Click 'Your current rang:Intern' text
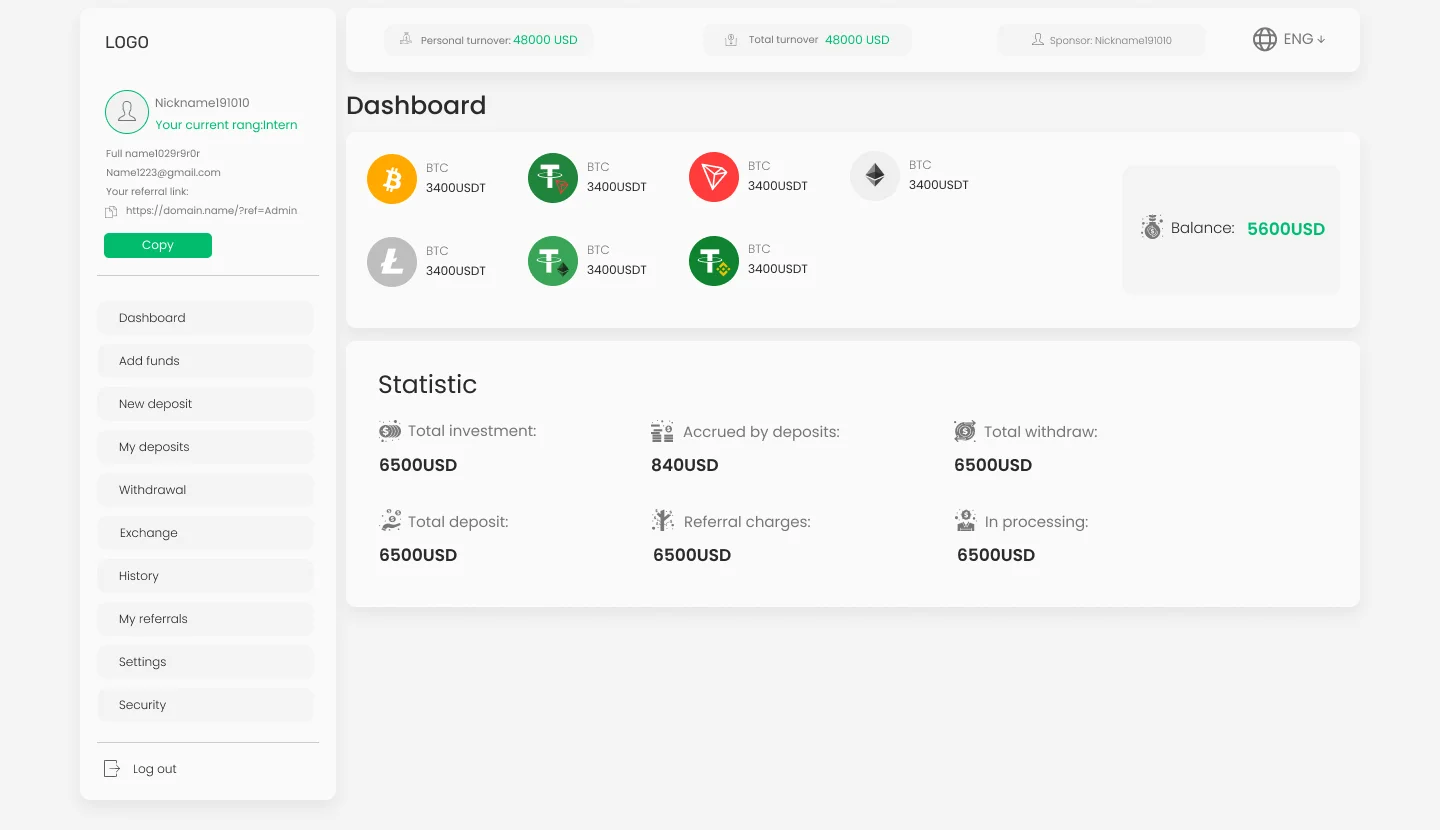 click(226, 125)
